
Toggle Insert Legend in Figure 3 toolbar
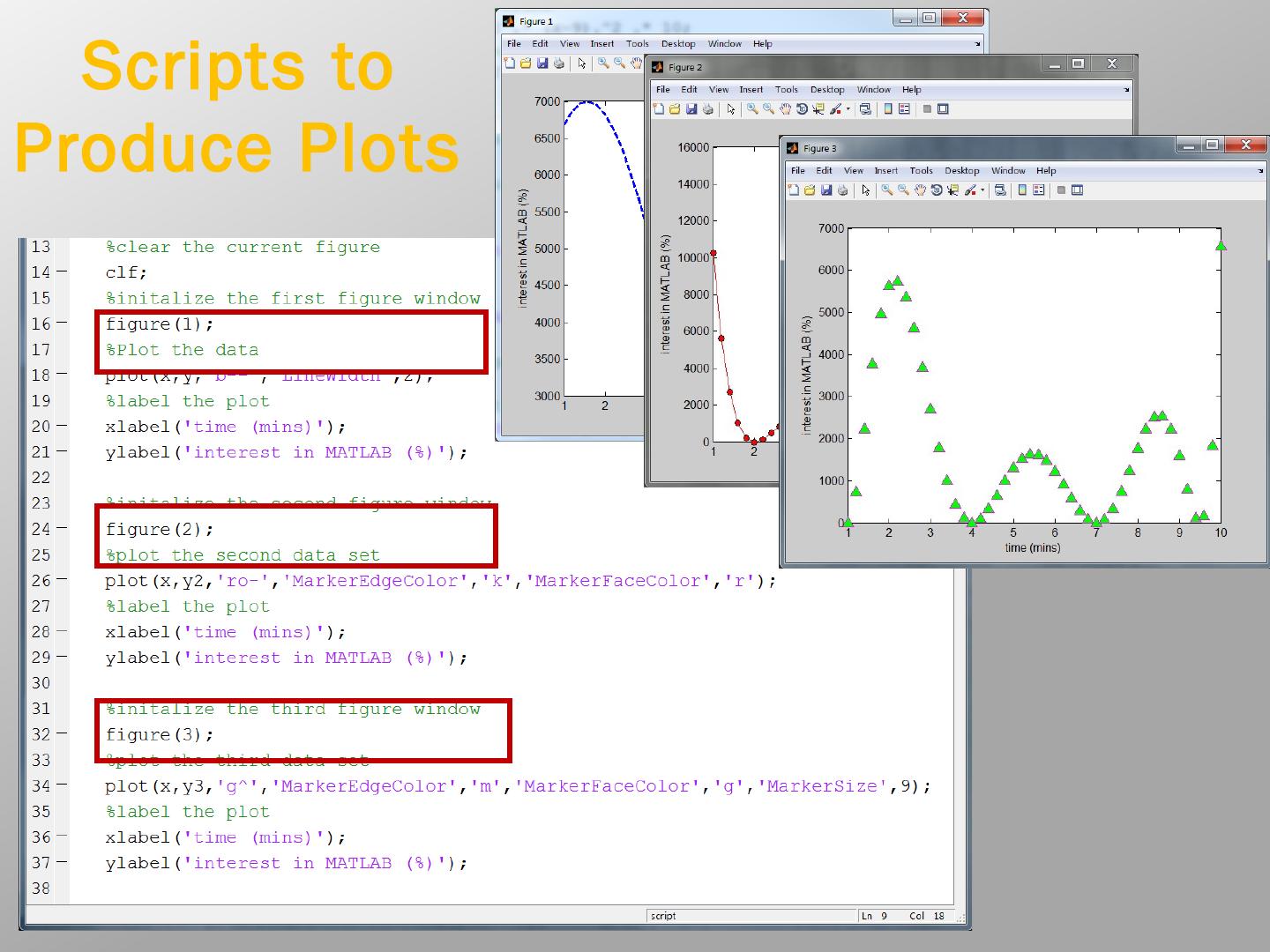click(1038, 190)
